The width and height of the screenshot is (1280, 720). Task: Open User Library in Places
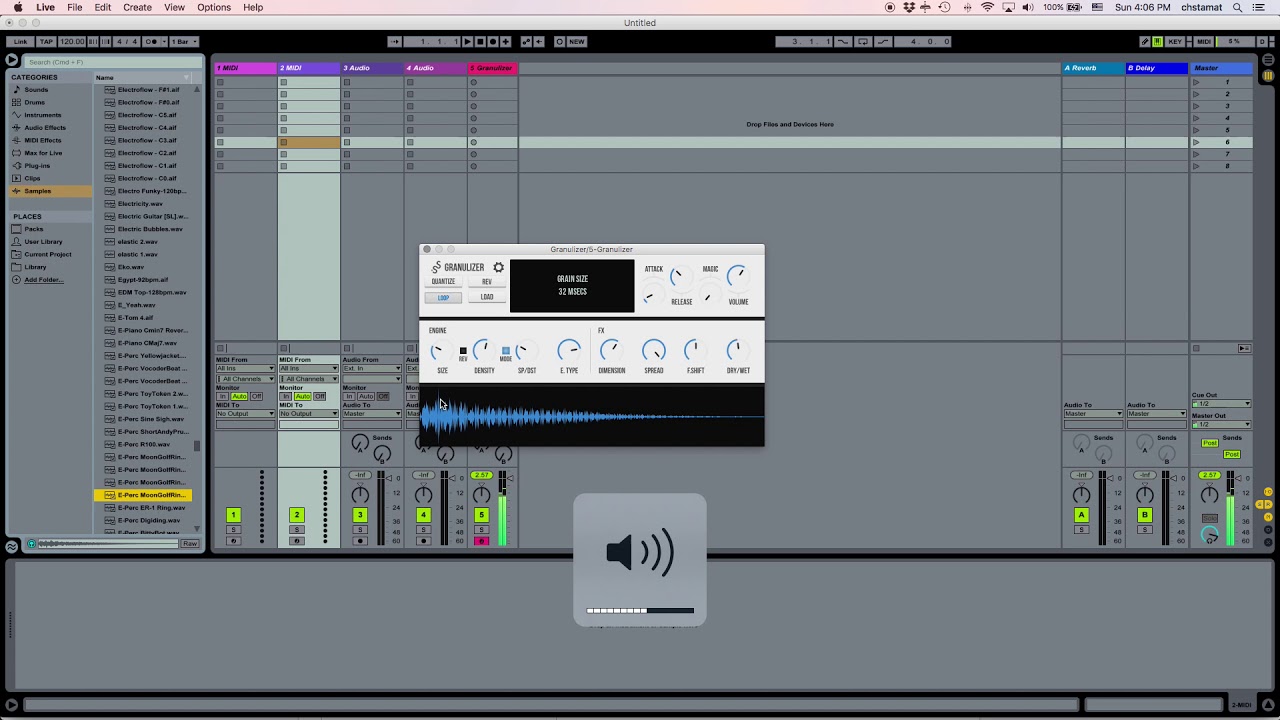(43, 242)
